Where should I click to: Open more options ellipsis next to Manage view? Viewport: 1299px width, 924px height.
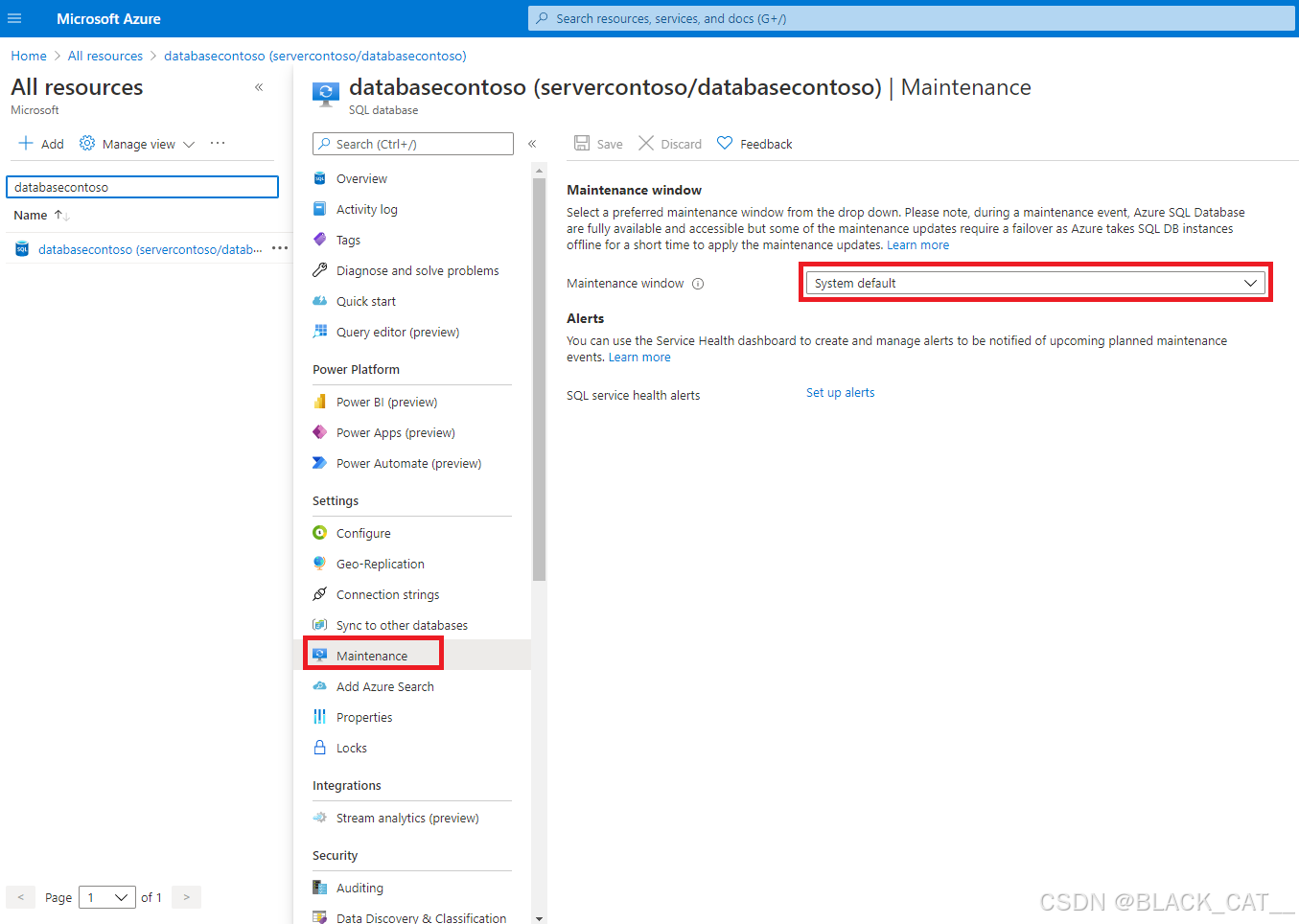click(218, 143)
